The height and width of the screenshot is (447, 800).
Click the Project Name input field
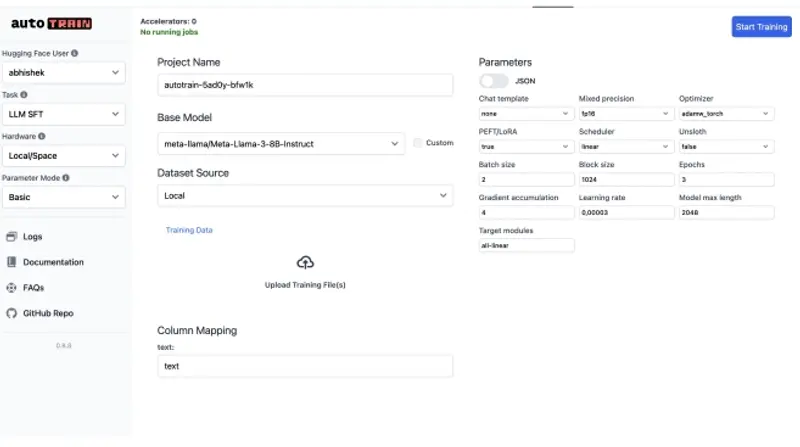coord(305,85)
